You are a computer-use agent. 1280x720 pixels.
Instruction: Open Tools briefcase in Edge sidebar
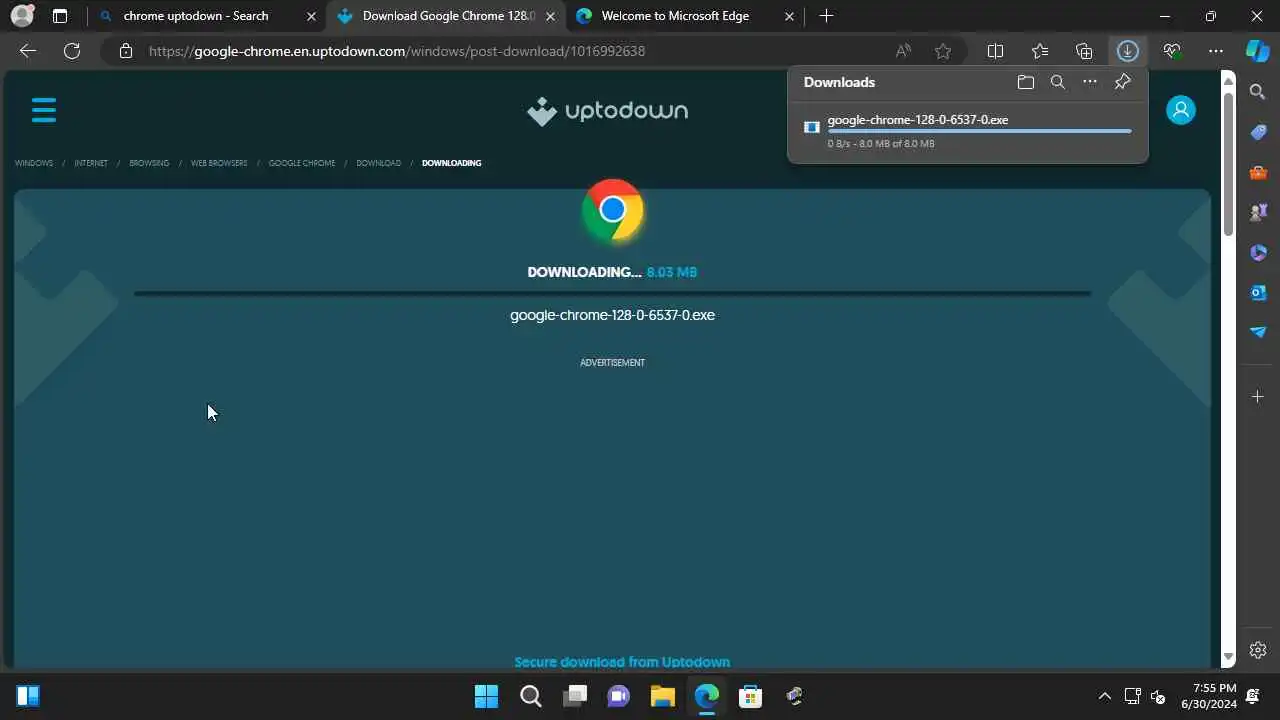(1258, 172)
